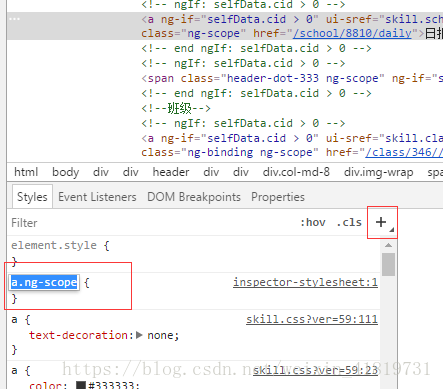
Task: Expand the text-decoration property triangle
Action: coord(139,335)
